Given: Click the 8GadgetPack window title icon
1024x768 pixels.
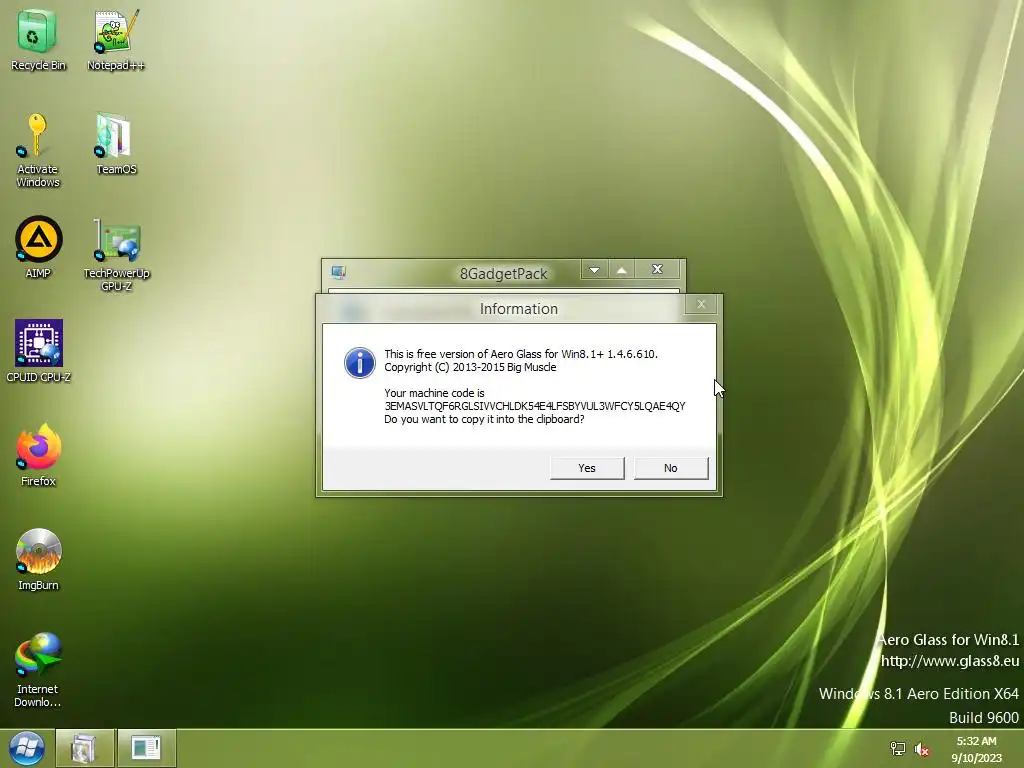Looking at the screenshot, I should point(338,272).
